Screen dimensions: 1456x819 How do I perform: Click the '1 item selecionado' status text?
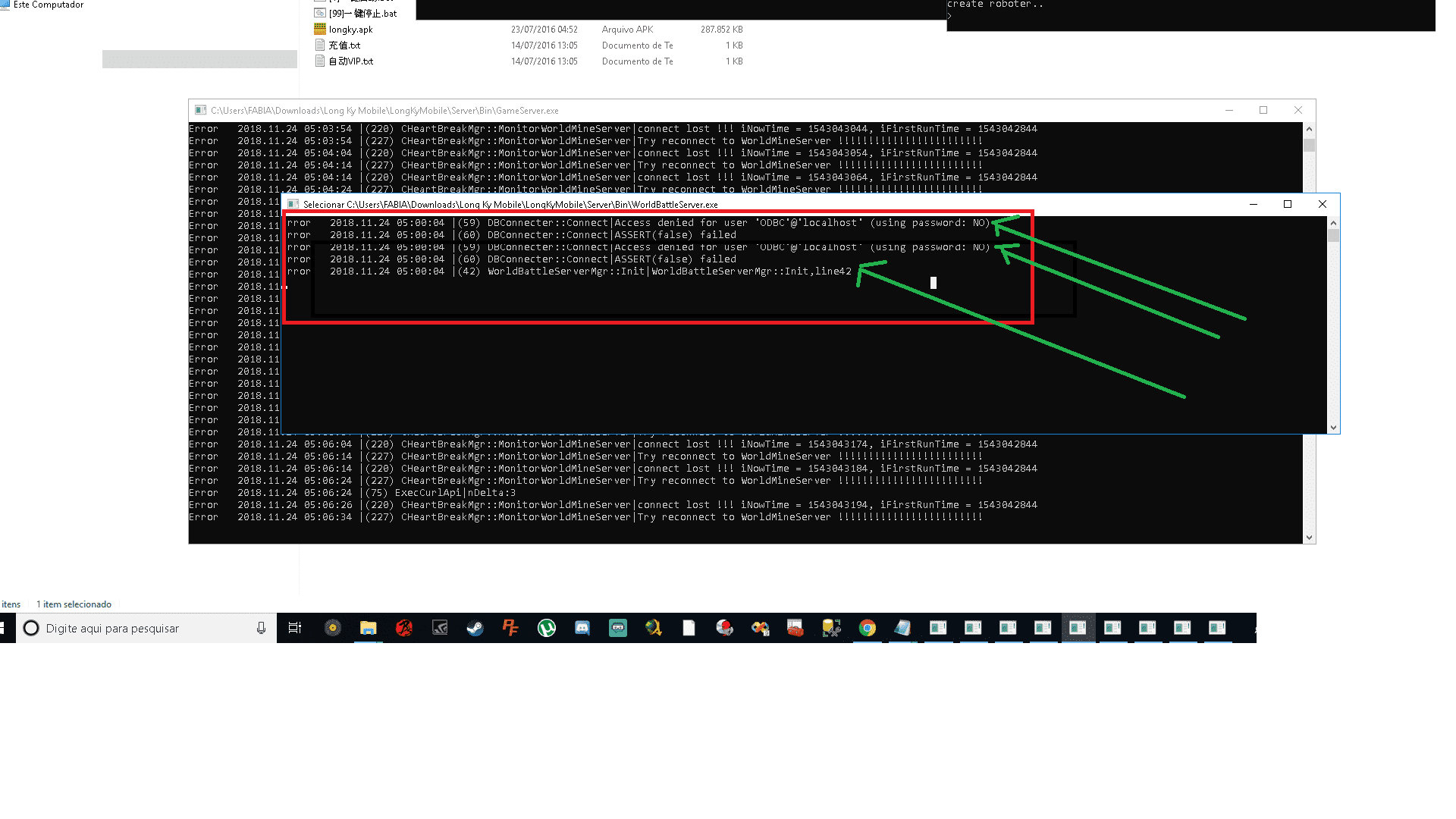pos(74,604)
